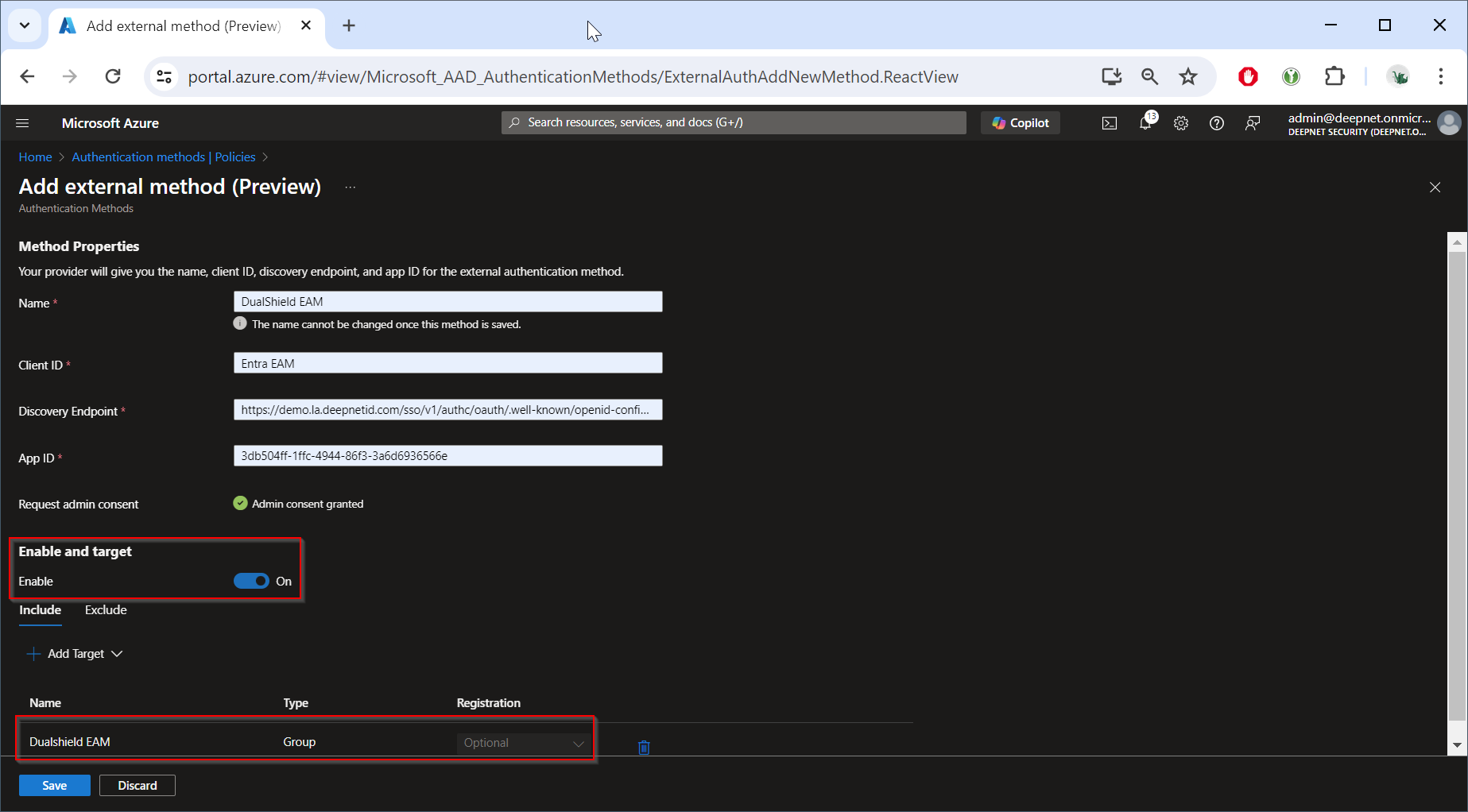Image resolution: width=1468 pixels, height=812 pixels.
Task: Click the Save button
Action: [54, 785]
